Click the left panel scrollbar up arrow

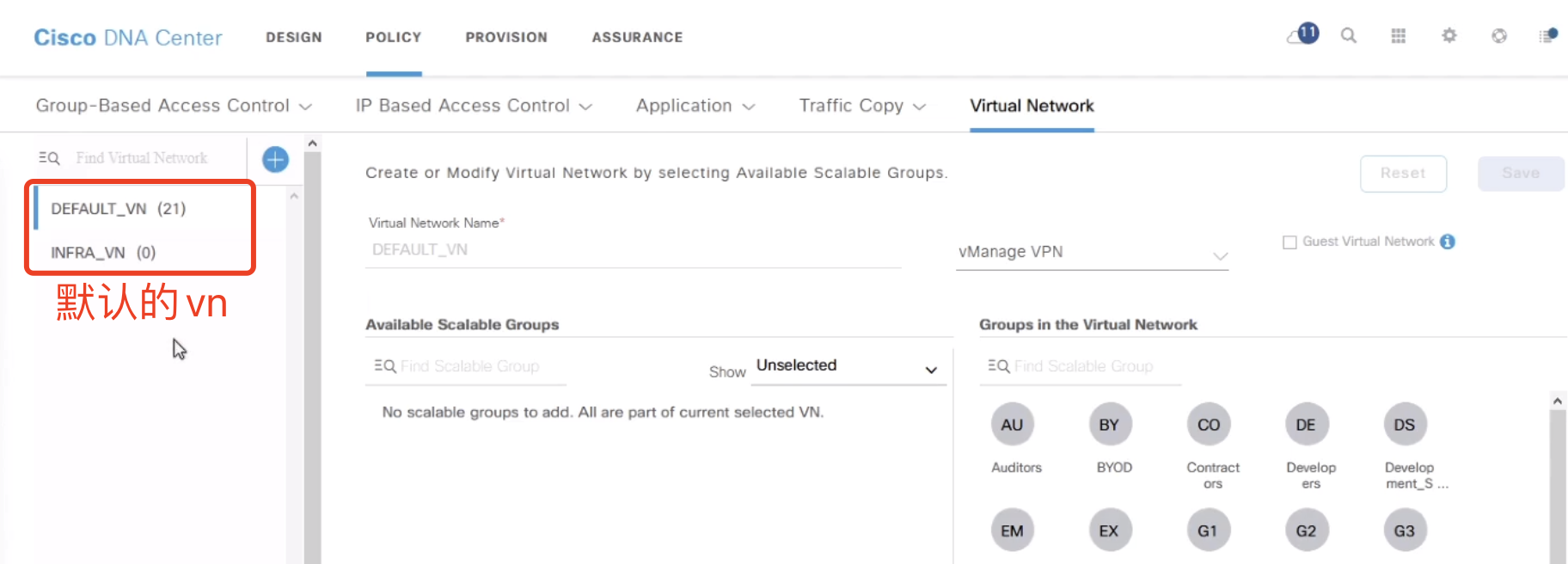coord(313,144)
